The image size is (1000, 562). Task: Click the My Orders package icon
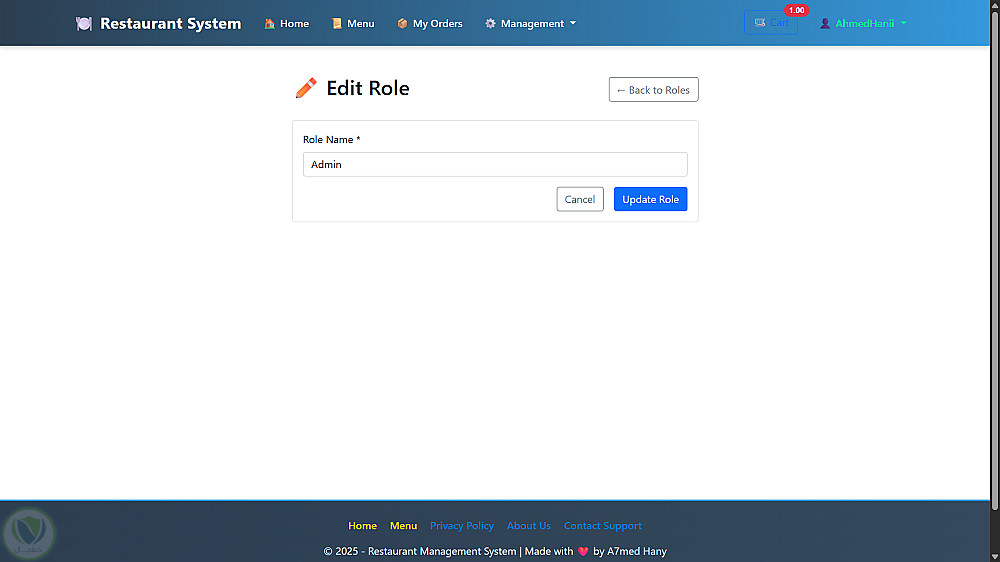point(402,24)
